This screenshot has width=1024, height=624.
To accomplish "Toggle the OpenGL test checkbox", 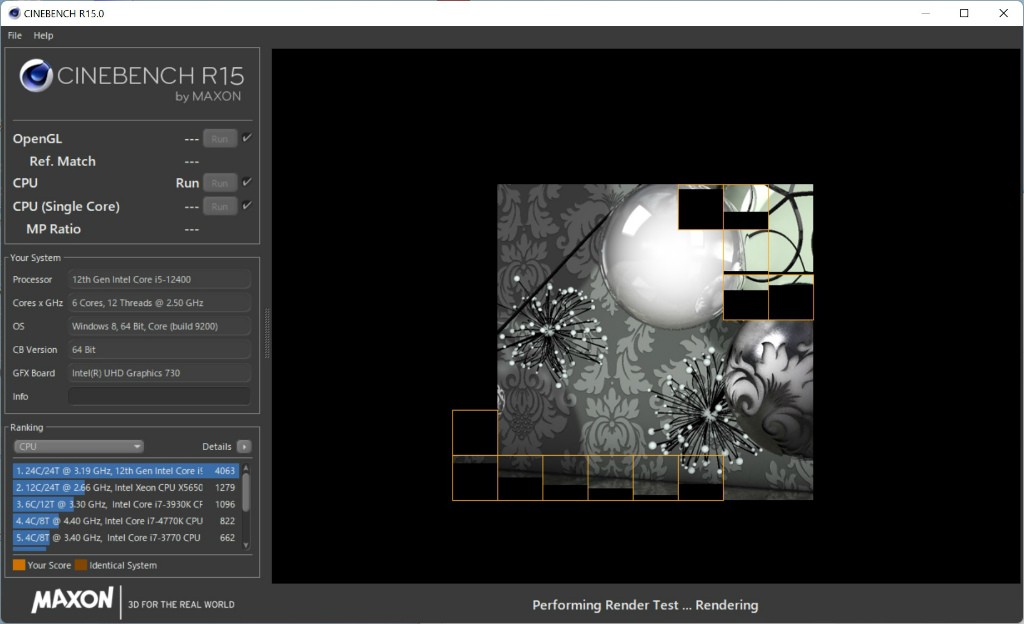I will (x=247, y=138).
